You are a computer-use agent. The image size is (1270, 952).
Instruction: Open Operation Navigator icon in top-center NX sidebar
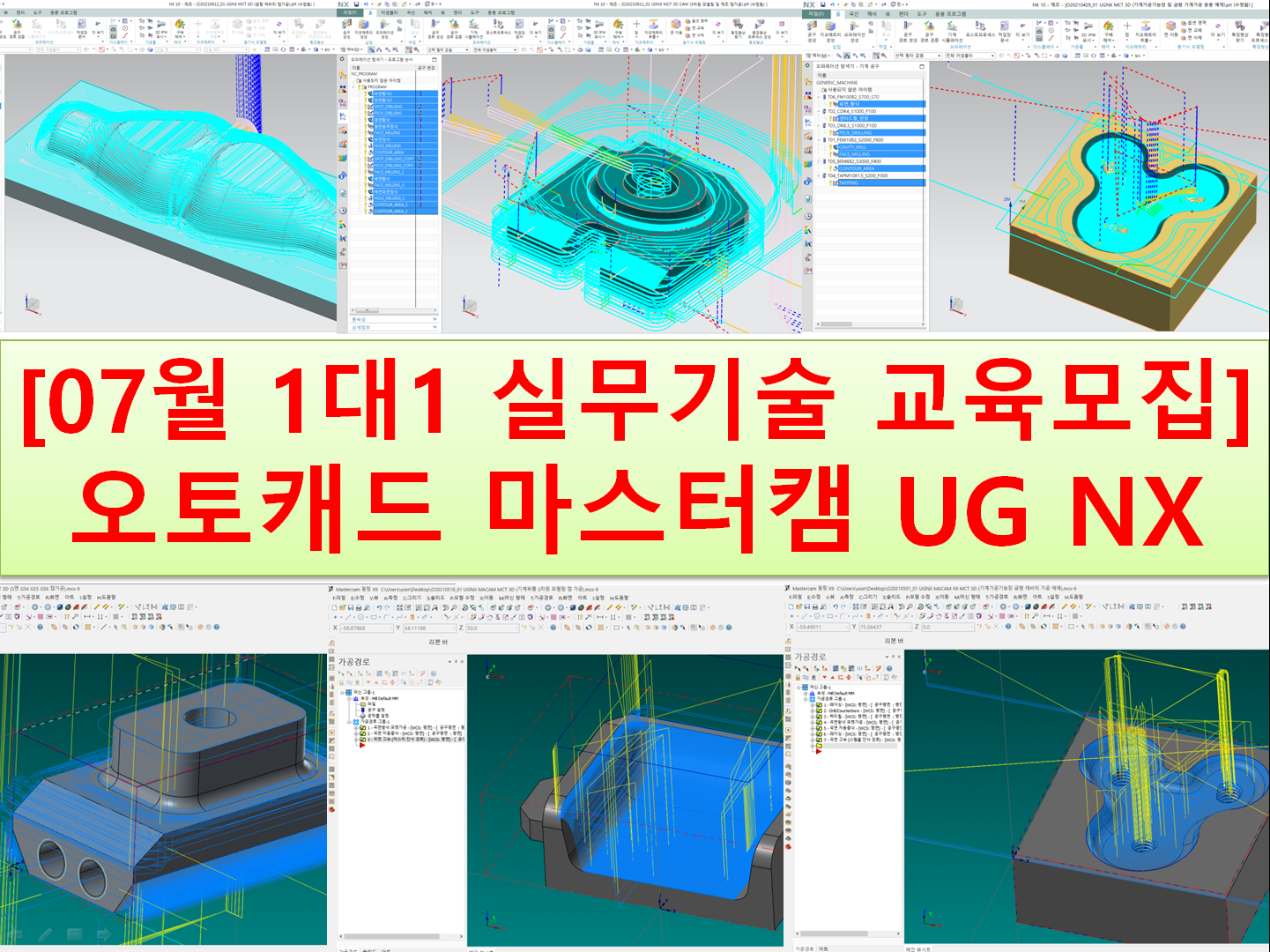click(343, 116)
